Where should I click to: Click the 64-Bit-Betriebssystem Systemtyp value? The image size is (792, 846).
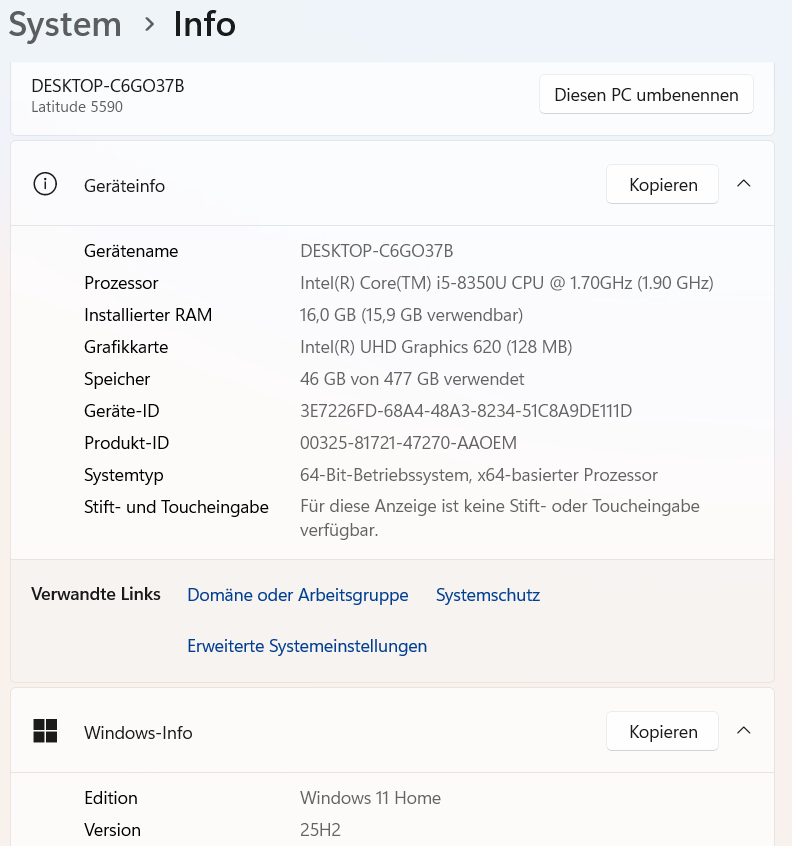479,475
